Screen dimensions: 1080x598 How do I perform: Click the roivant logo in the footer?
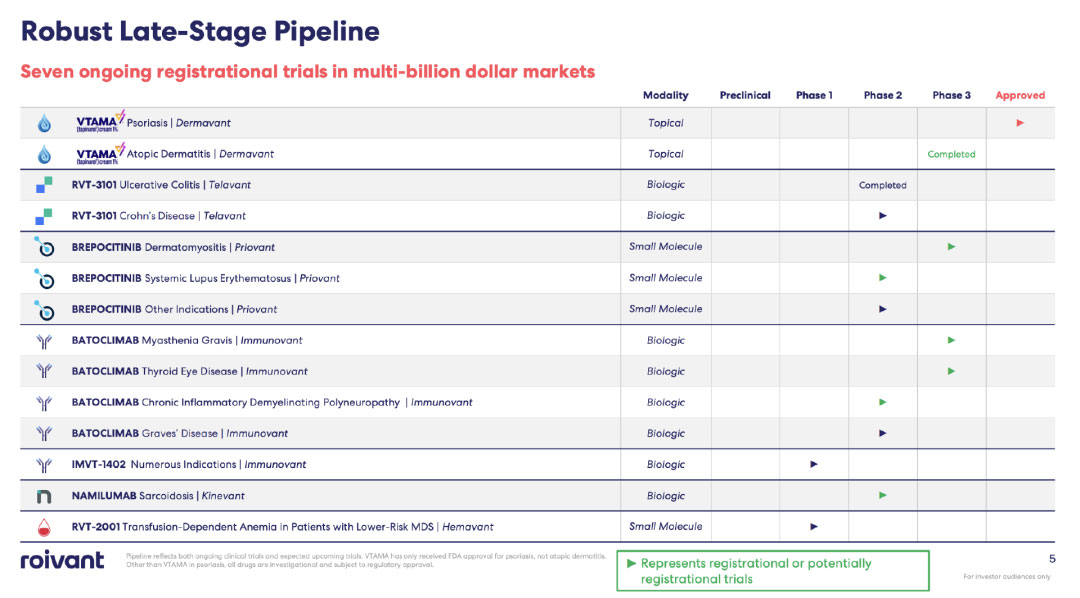(62, 560)
